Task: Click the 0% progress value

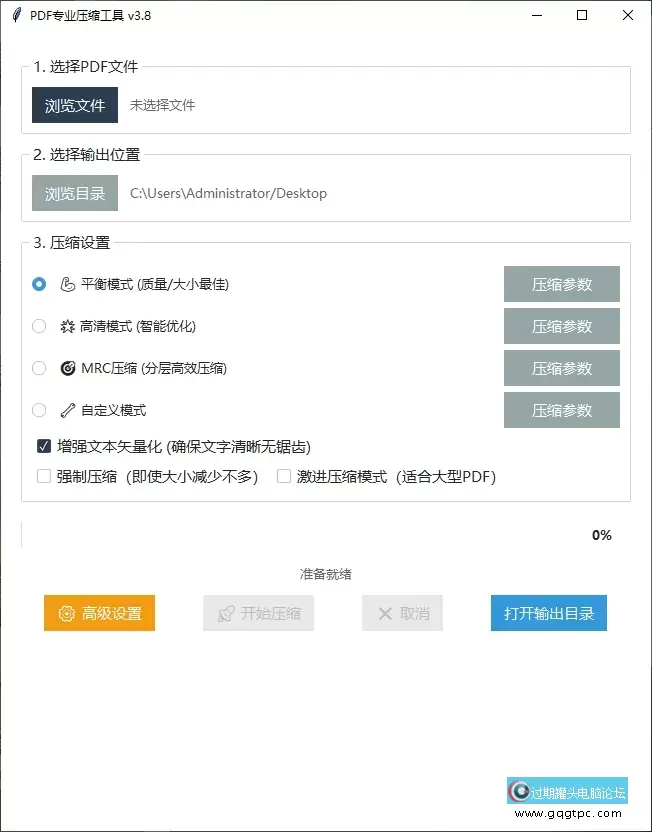Action: (x=602, y=535)
